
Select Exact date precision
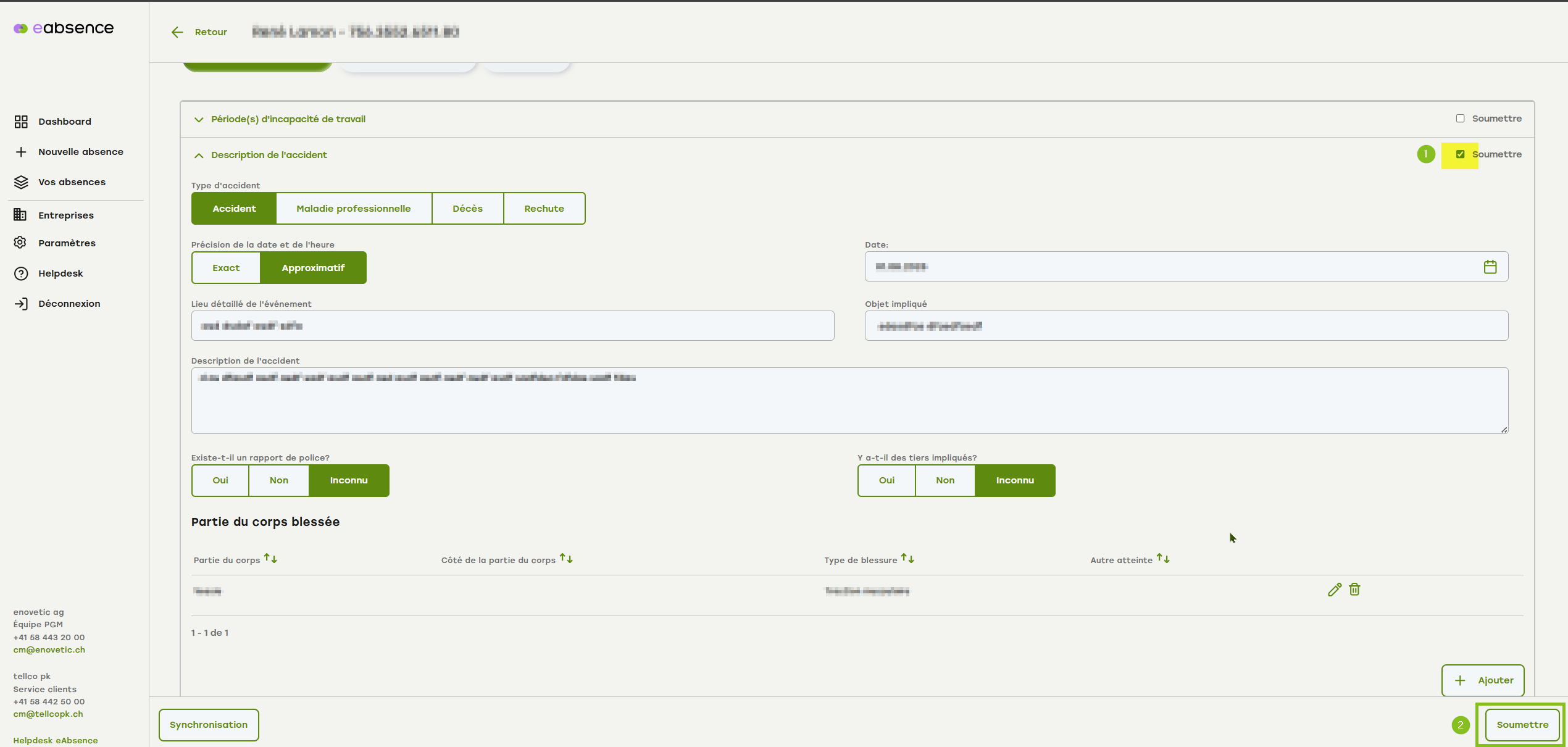[226, 268]
